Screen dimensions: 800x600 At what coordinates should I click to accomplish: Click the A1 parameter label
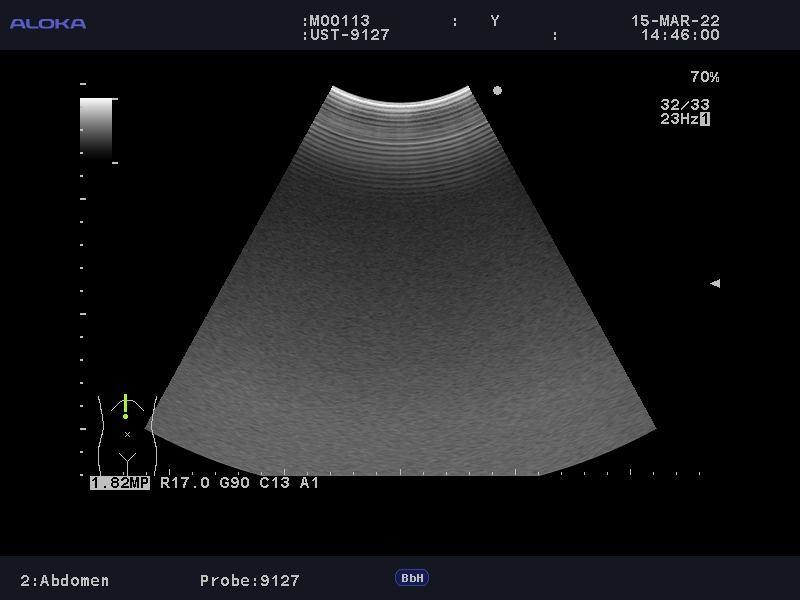click(309, 483)
